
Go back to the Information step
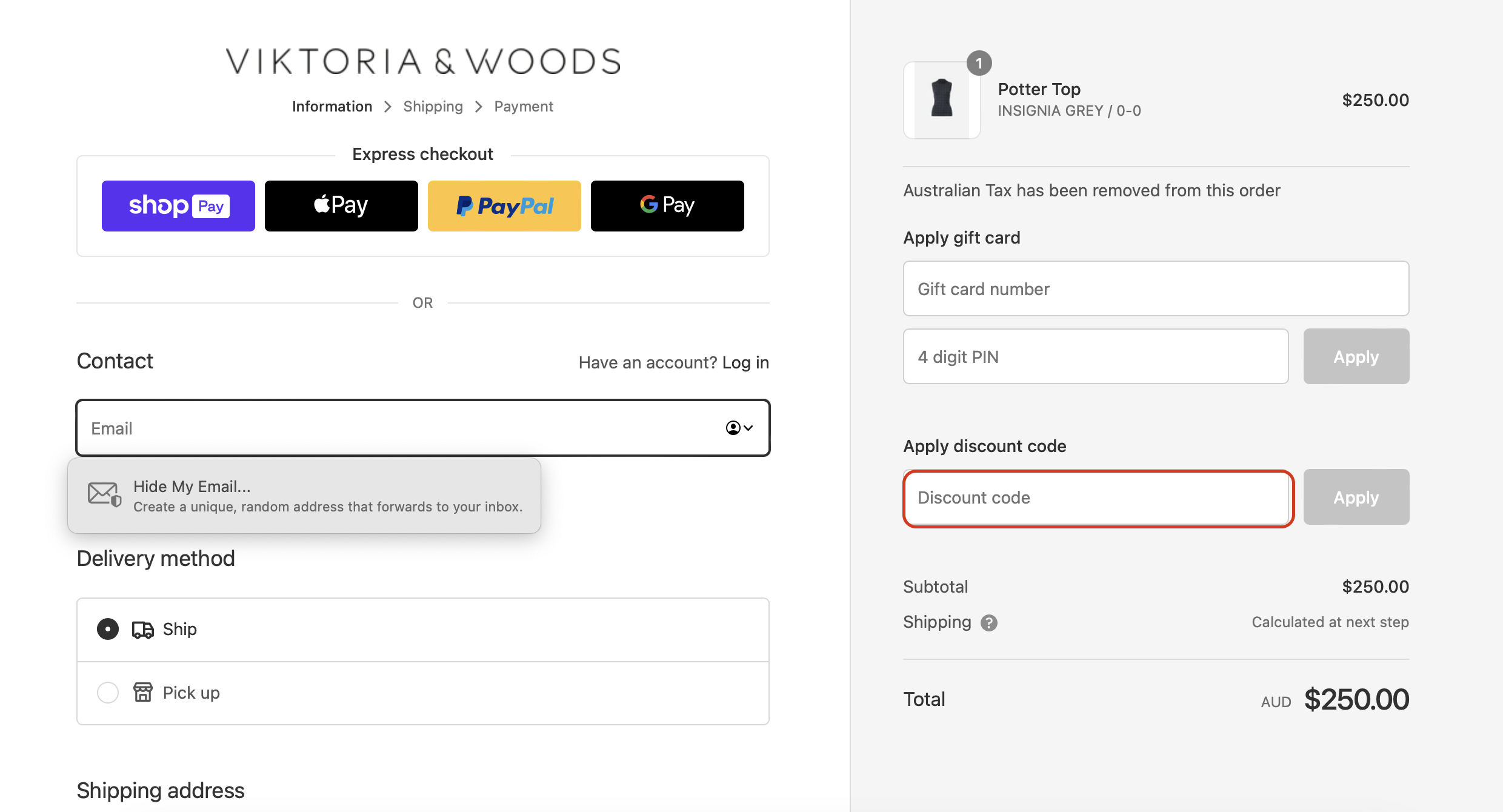click(332, 106)
